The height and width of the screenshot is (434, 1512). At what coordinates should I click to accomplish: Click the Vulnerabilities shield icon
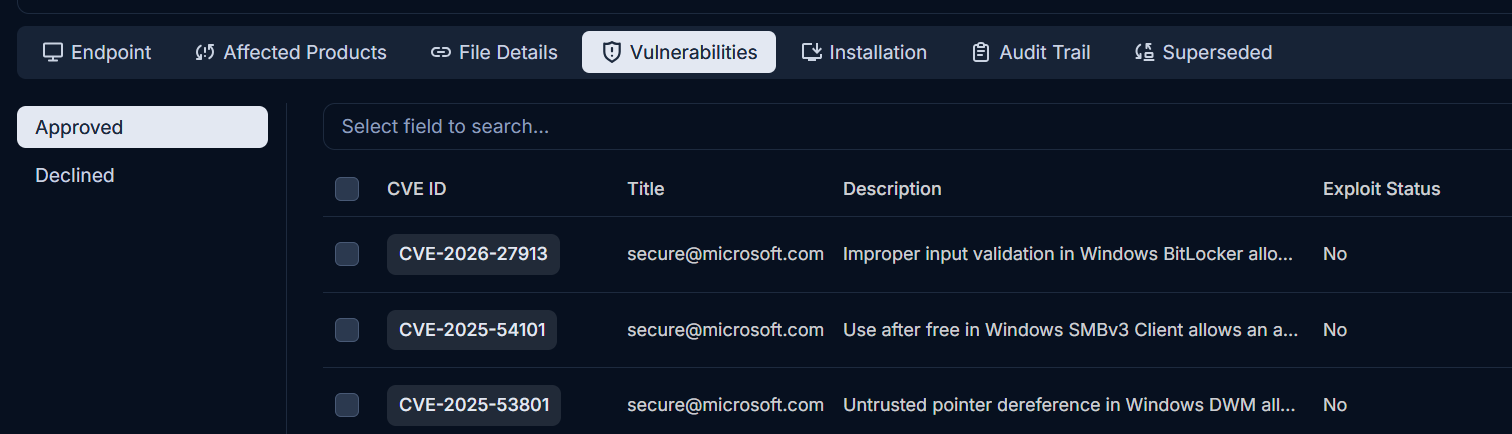(x=611, y=52)
